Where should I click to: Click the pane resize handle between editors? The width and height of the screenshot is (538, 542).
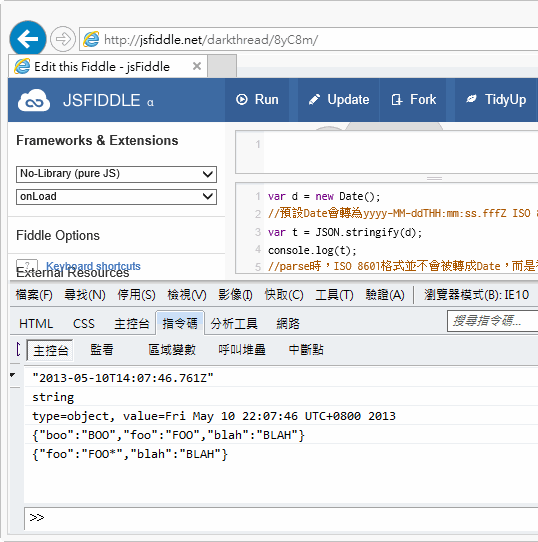434,178
